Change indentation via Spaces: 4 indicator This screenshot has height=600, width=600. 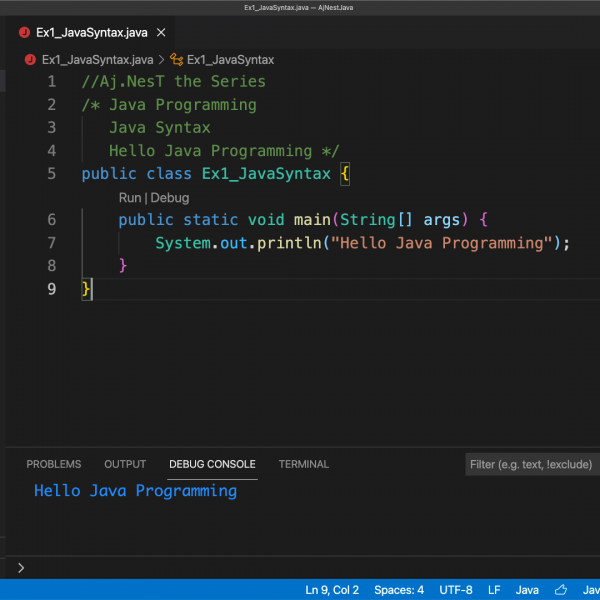399,590
